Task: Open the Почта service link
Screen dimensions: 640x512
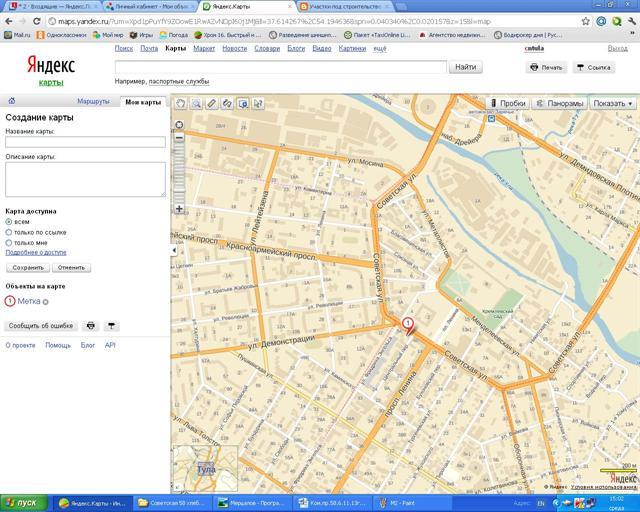Action: 149,49
